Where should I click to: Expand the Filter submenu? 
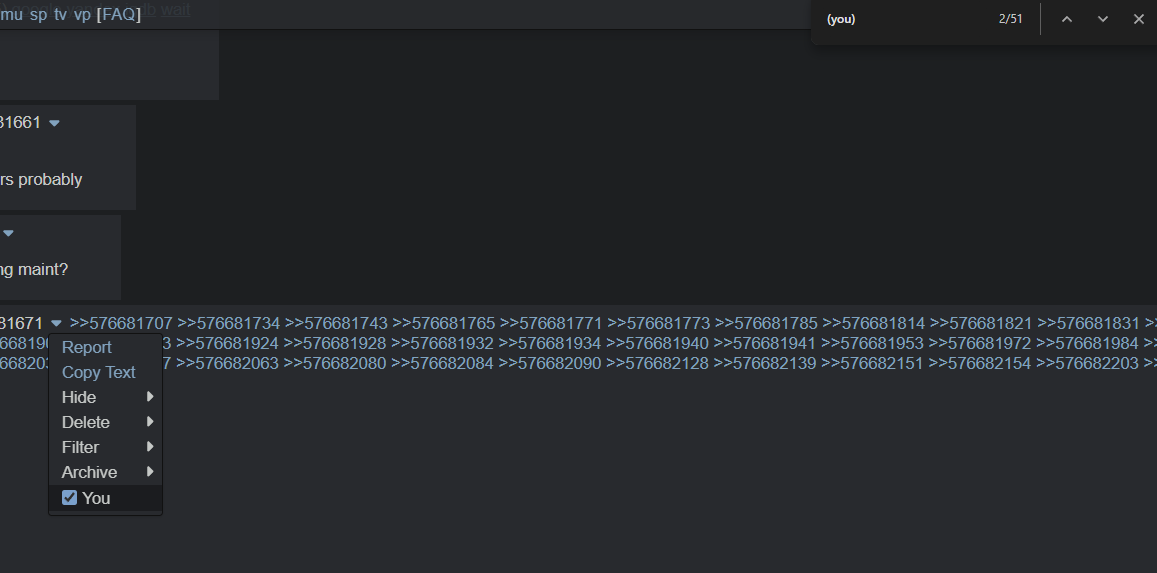[x=106, y=448]
